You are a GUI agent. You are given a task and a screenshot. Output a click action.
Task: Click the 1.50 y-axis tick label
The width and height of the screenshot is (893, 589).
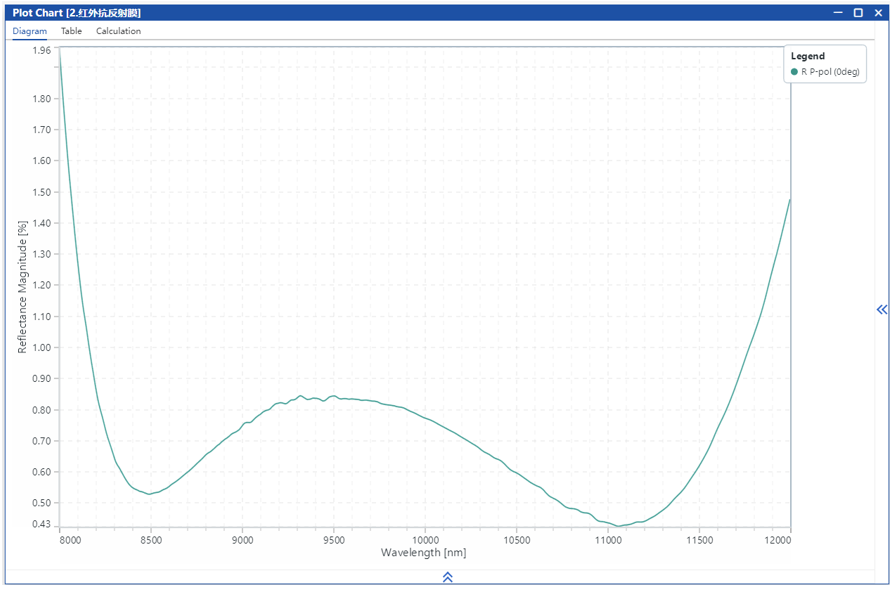pyautogui.click(x=42, y=192)
